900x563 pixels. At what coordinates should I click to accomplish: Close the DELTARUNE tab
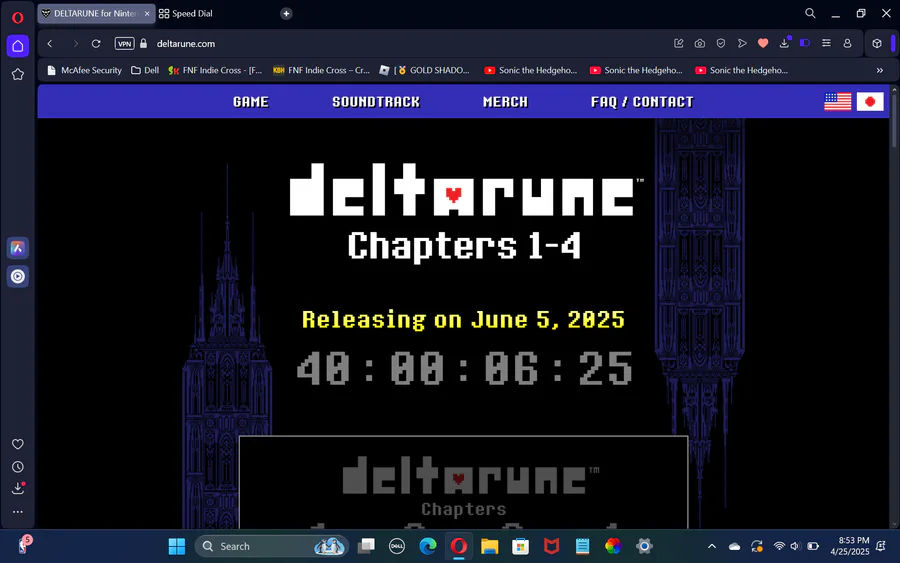(x=147, y=14)
